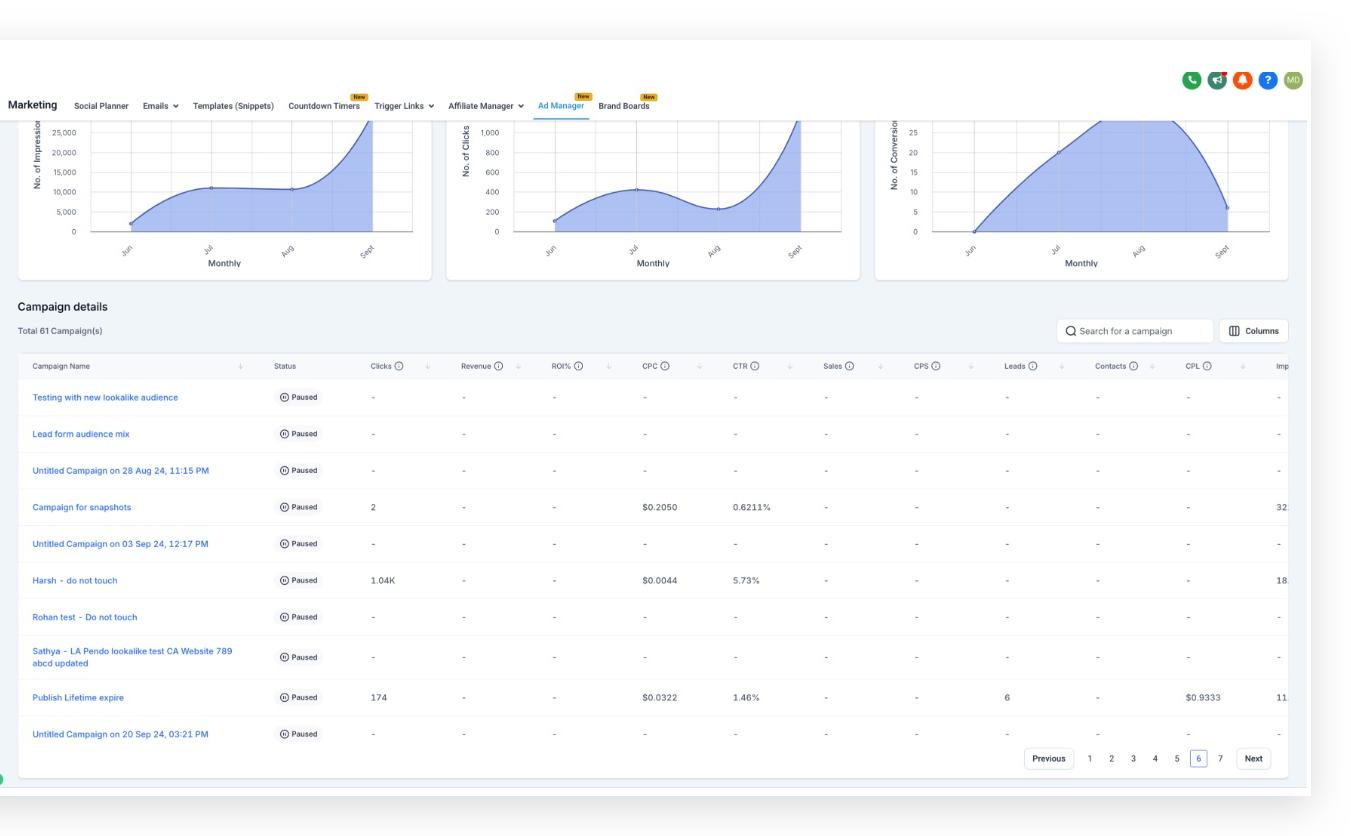Open the megaphone announcements icon
Viewport: 1351px width, 836px height.
[x=1217, y=80]
